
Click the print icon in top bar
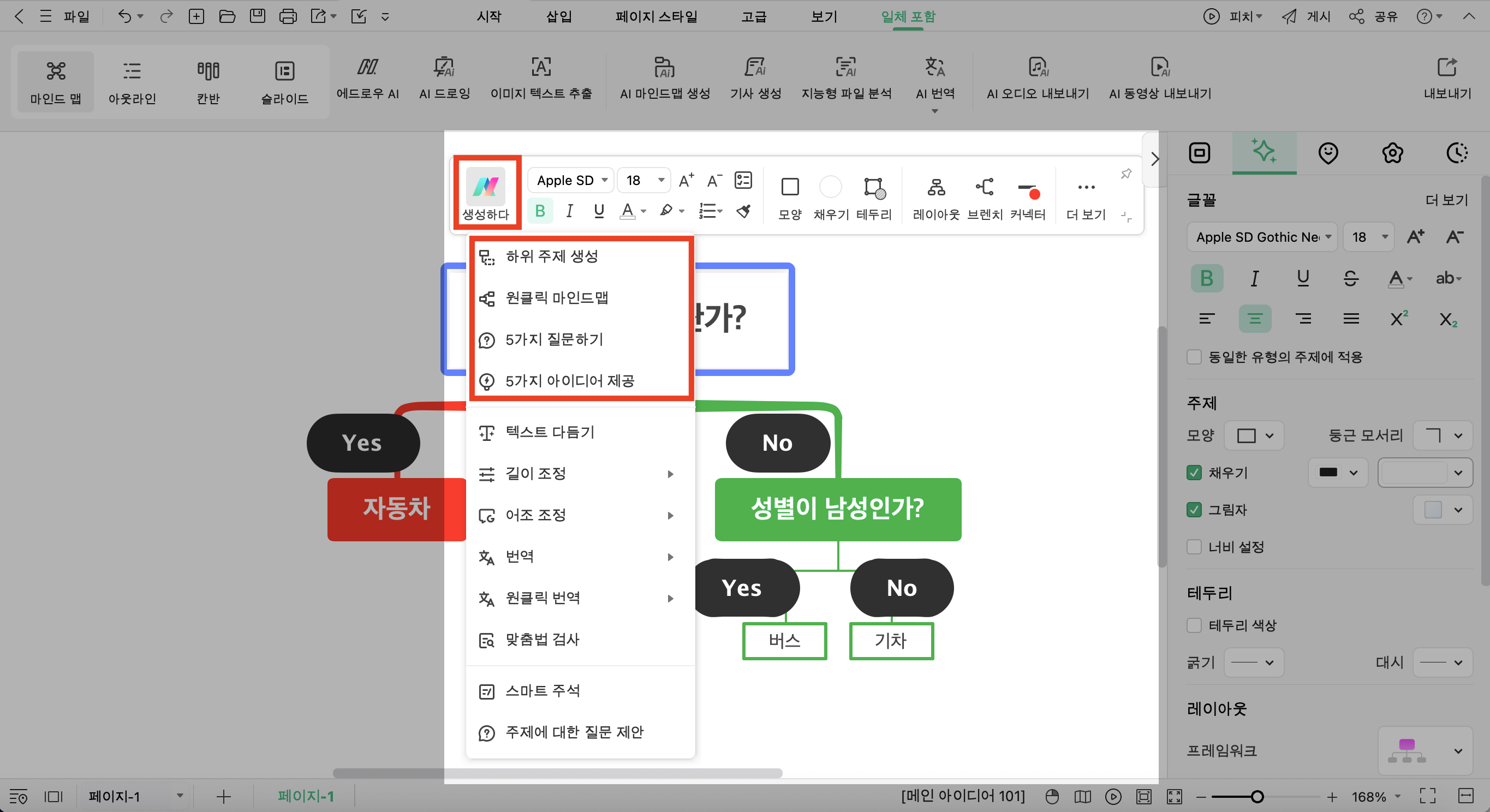point(288,16)
